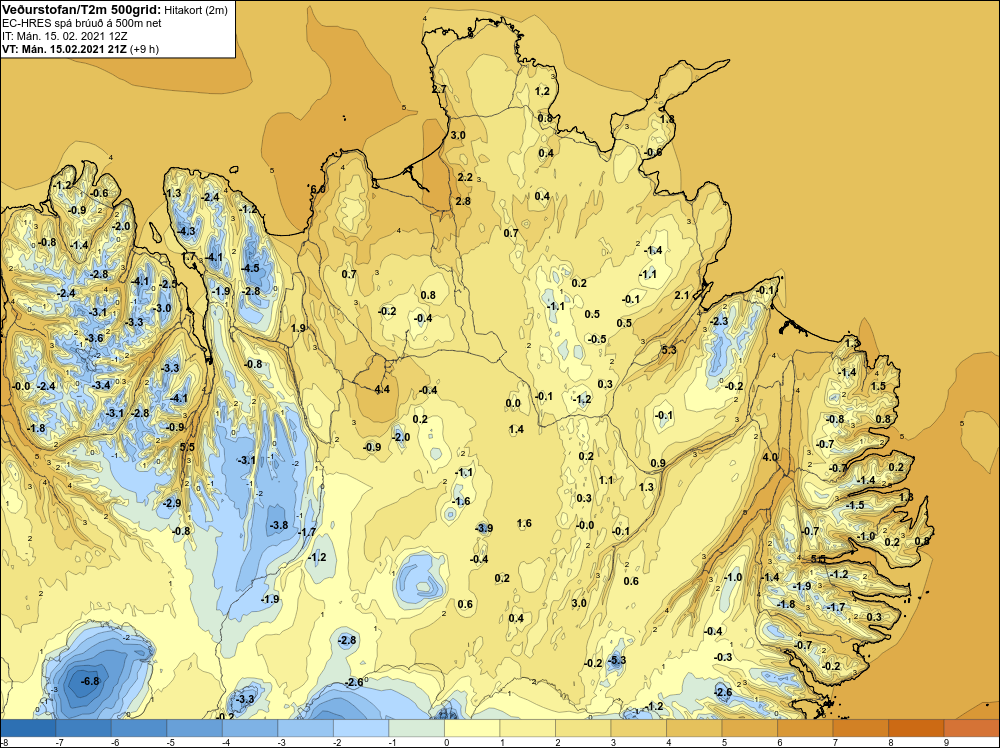The width and height of the screenshot is (1000, 748).
Task: Click the '4.0' temperature value
Action: [770, 457]
